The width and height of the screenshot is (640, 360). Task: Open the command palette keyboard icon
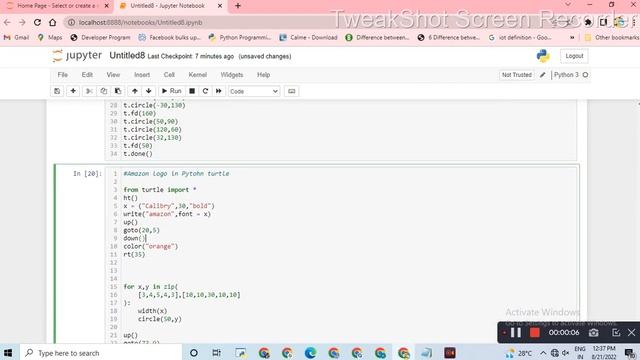(291, 91)
